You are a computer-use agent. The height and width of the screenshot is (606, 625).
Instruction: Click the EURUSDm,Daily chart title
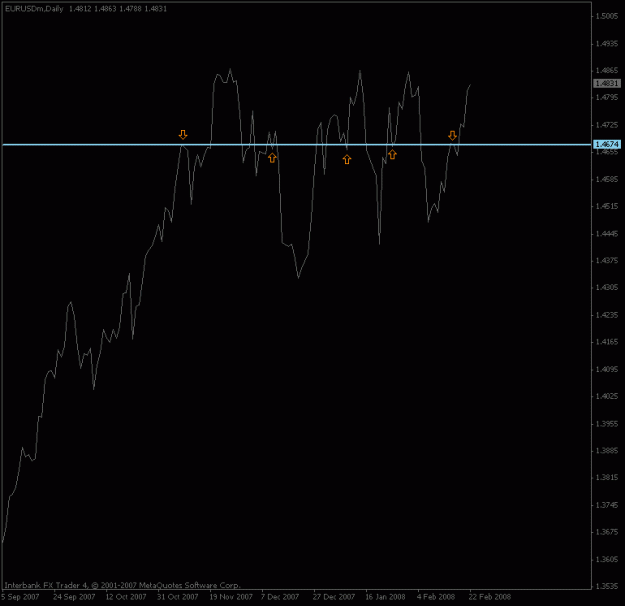pyautogui.click(x=34, y=9)
